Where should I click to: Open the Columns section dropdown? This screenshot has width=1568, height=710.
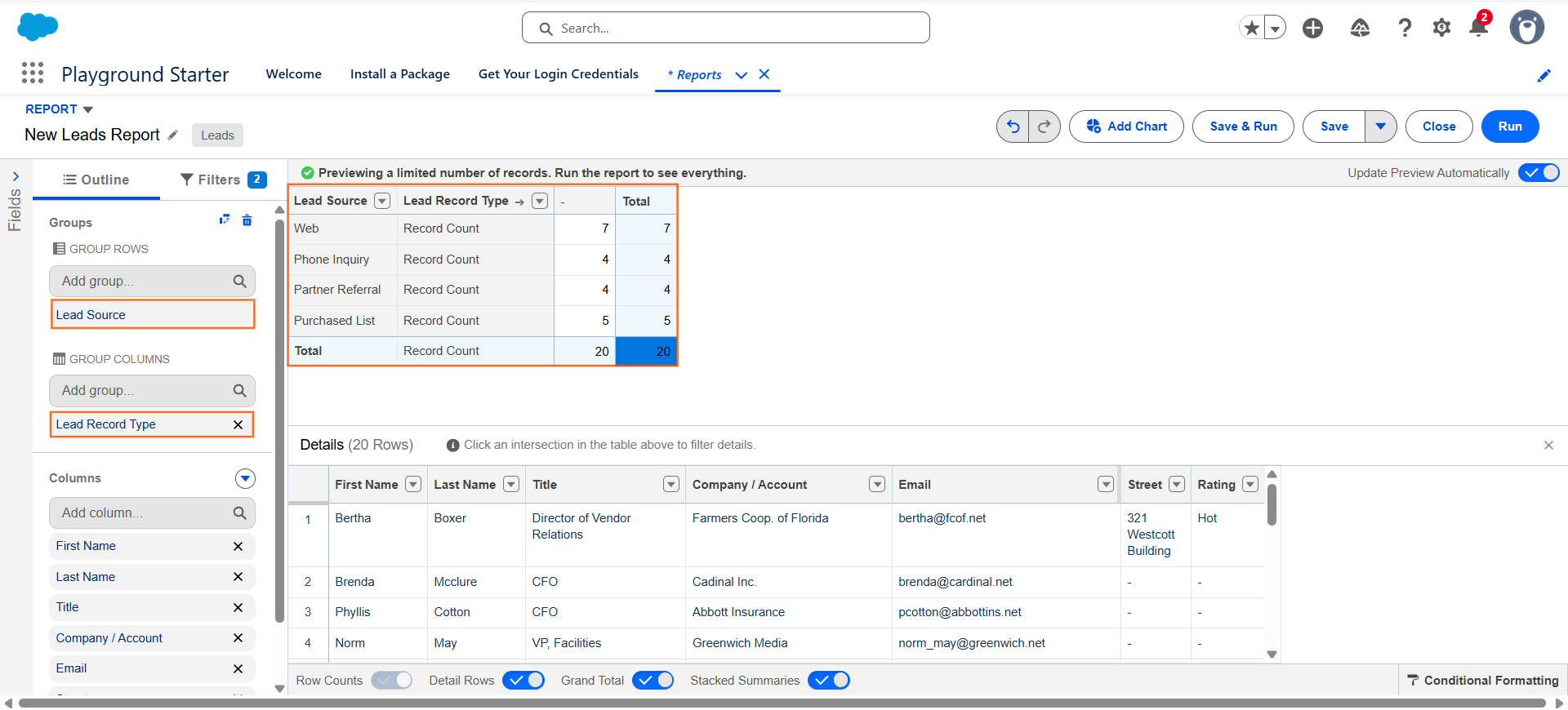click(245, 478)
